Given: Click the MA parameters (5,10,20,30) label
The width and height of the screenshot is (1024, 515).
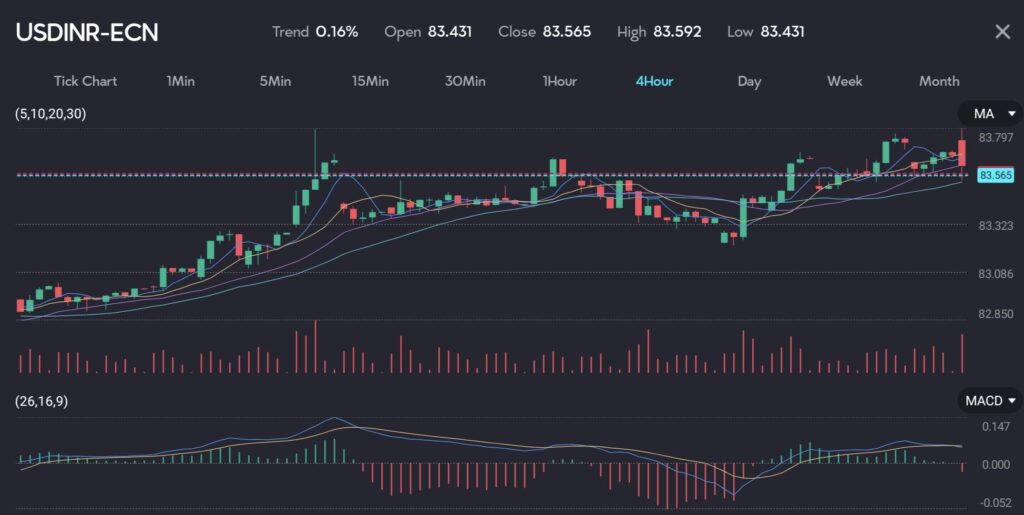Looking at the screenshot, I should (50, 114).
